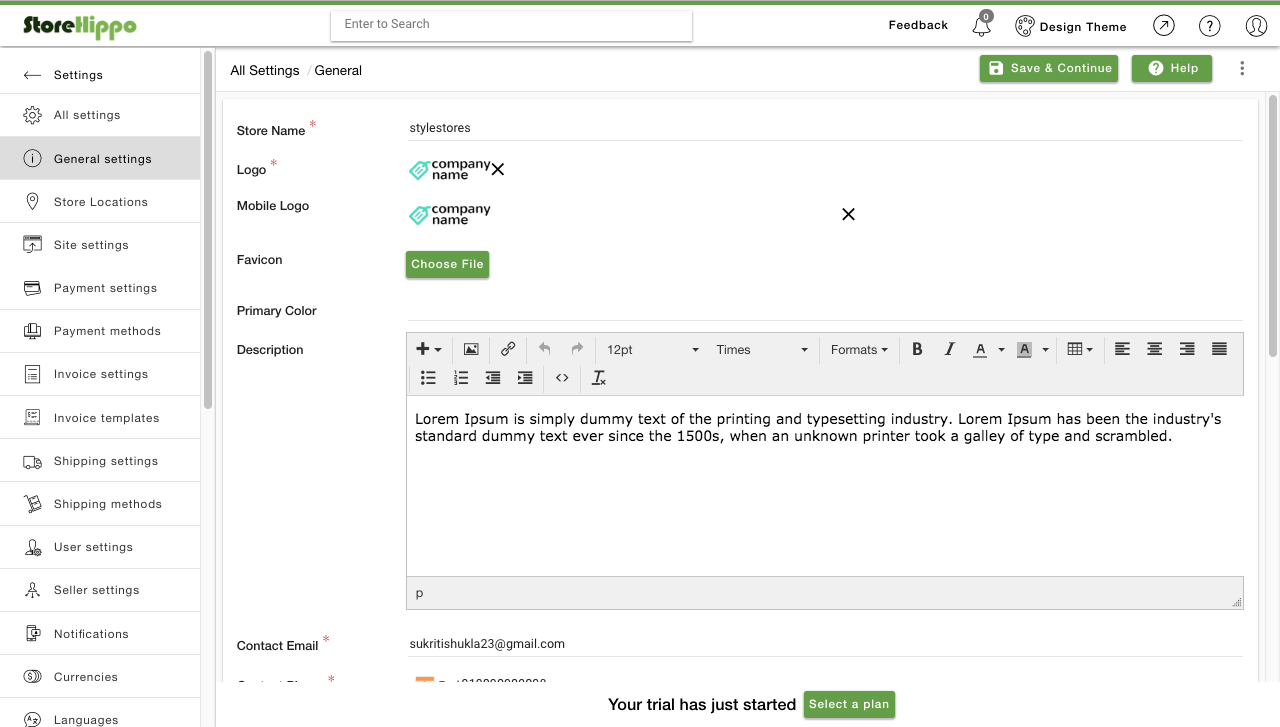
Task: Open the background color picker arrow
Action: click(x=1045, y=349)
